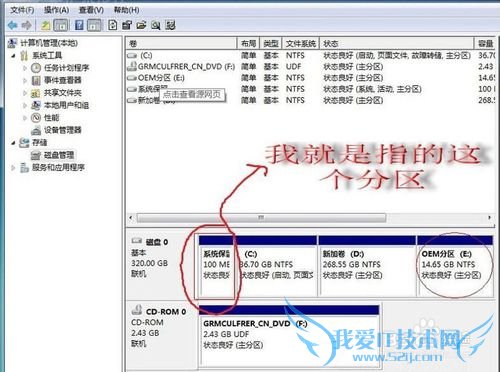Click the clock icon of 任务计划程序
This screenshot has width=500, height=372.
36,68
